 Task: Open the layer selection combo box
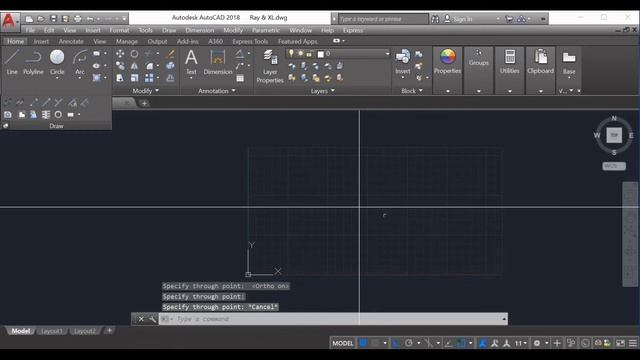pos(338,53)
